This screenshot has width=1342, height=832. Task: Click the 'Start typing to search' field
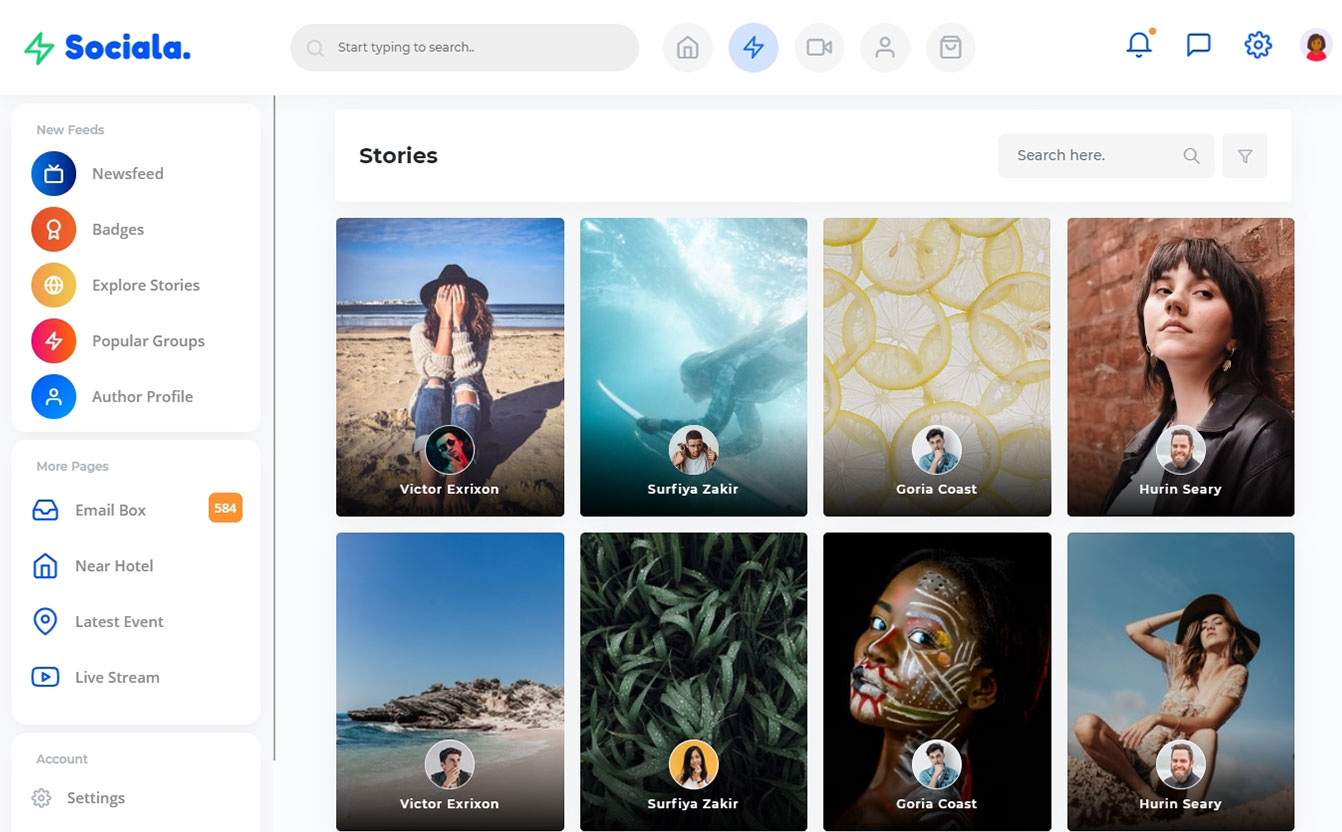tap(465, 48)
